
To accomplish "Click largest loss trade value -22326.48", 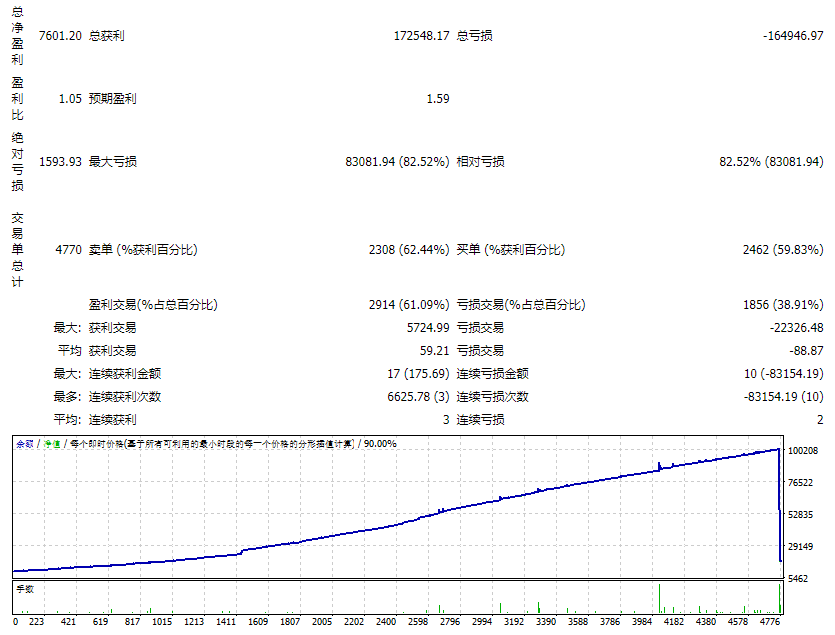I will tap(796, 328).
